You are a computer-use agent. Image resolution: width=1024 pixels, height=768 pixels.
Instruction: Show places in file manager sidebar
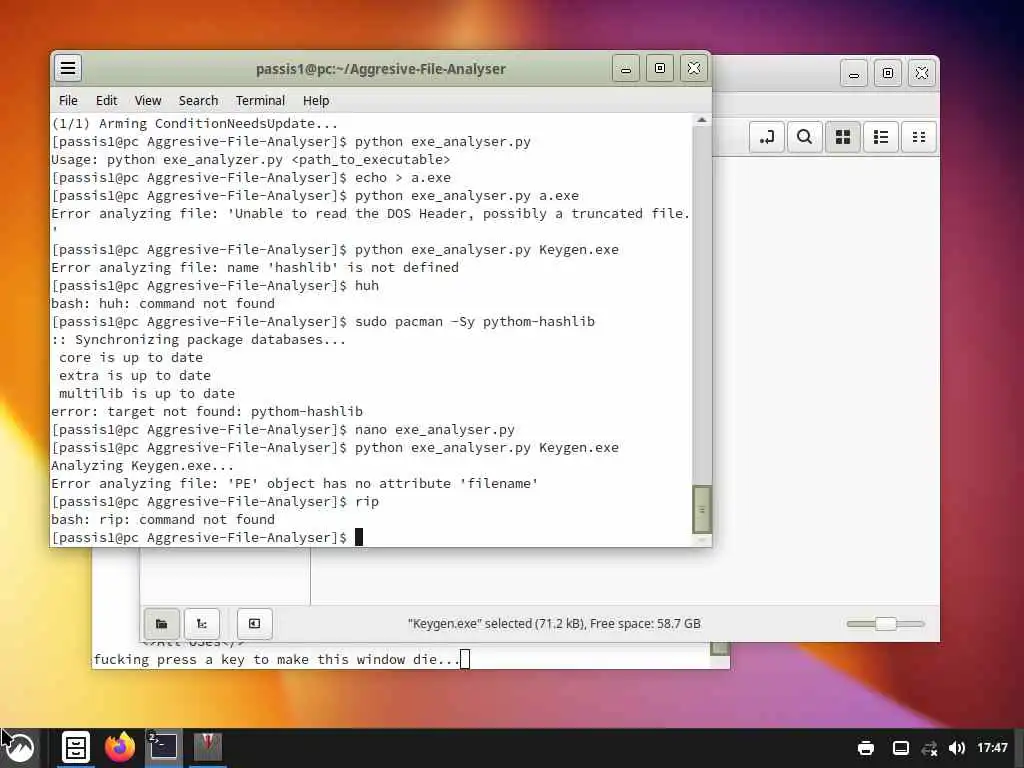[161, 624]
